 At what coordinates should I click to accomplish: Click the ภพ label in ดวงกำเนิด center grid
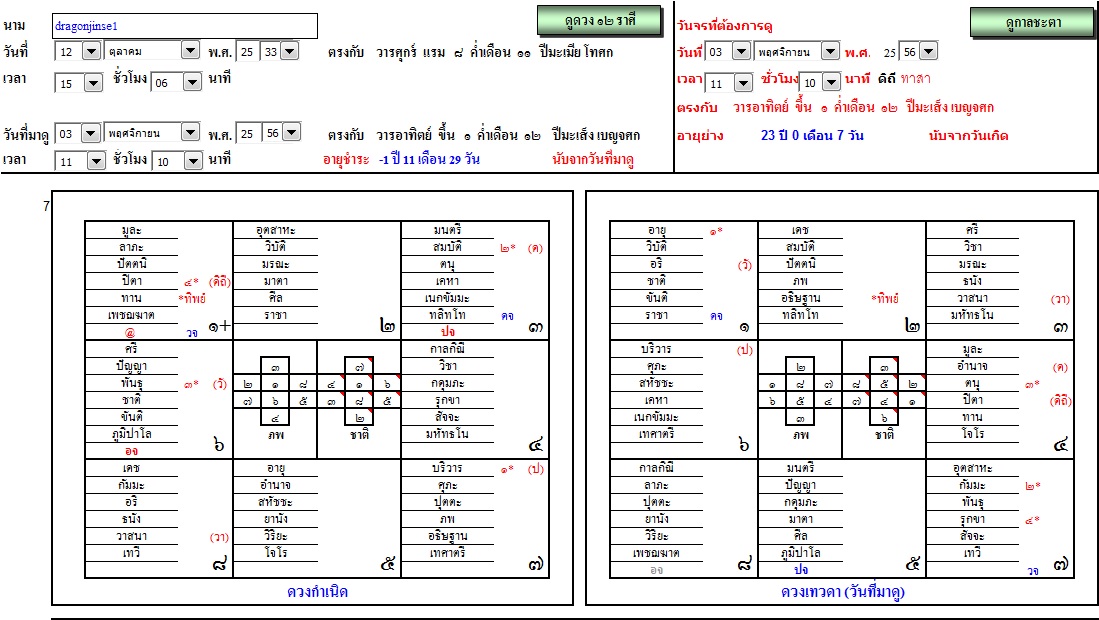tap(275, 435)
